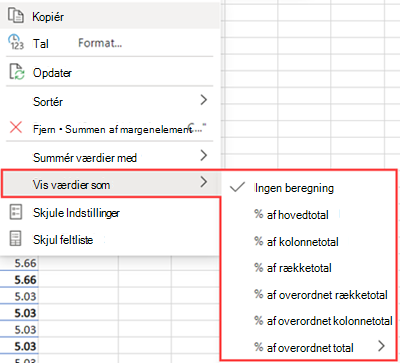Expand Sortér submenu arrow

click(x=204, y=100)
